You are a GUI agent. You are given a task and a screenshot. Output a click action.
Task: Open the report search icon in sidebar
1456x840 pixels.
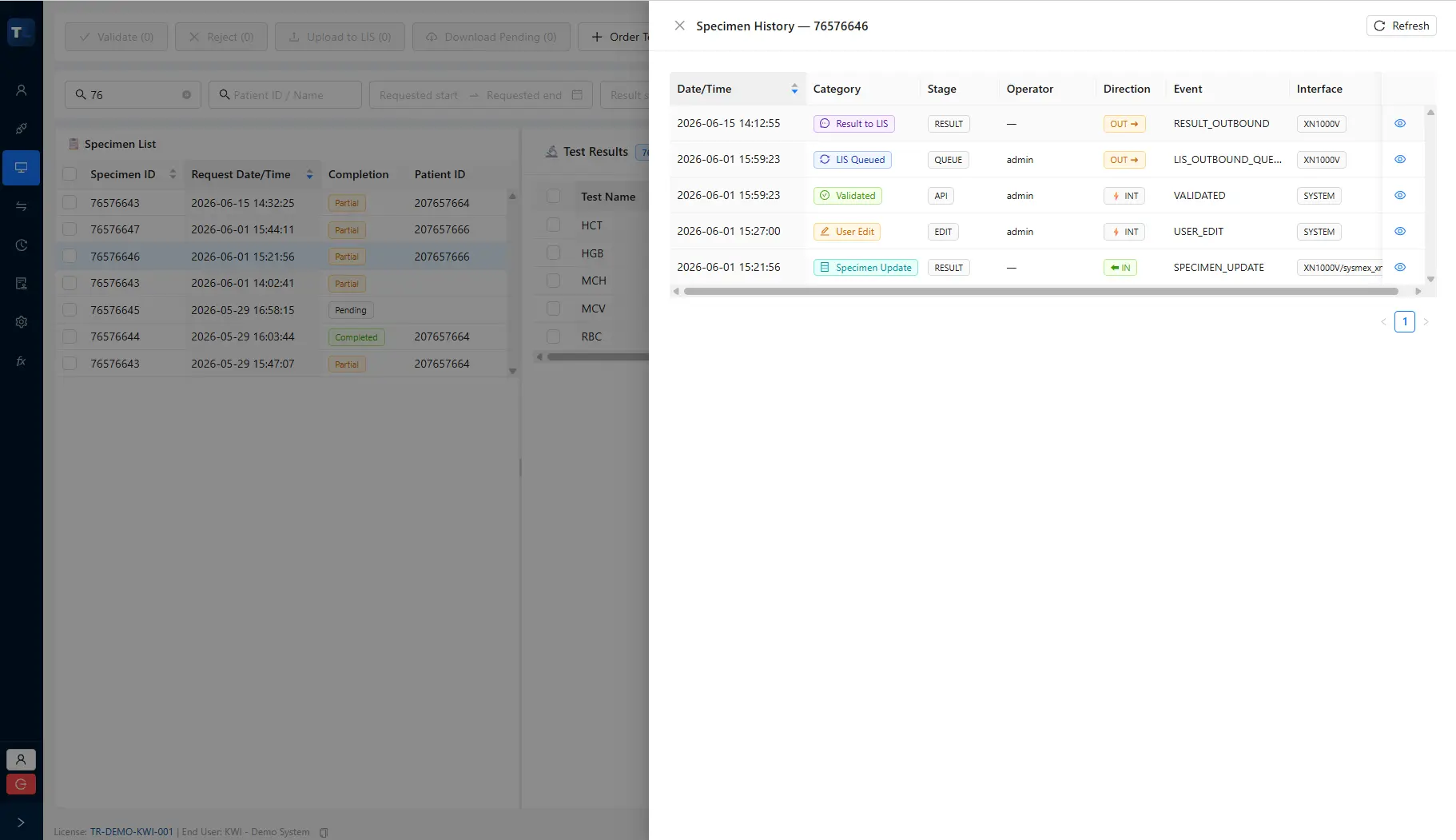tap(21, 284)
